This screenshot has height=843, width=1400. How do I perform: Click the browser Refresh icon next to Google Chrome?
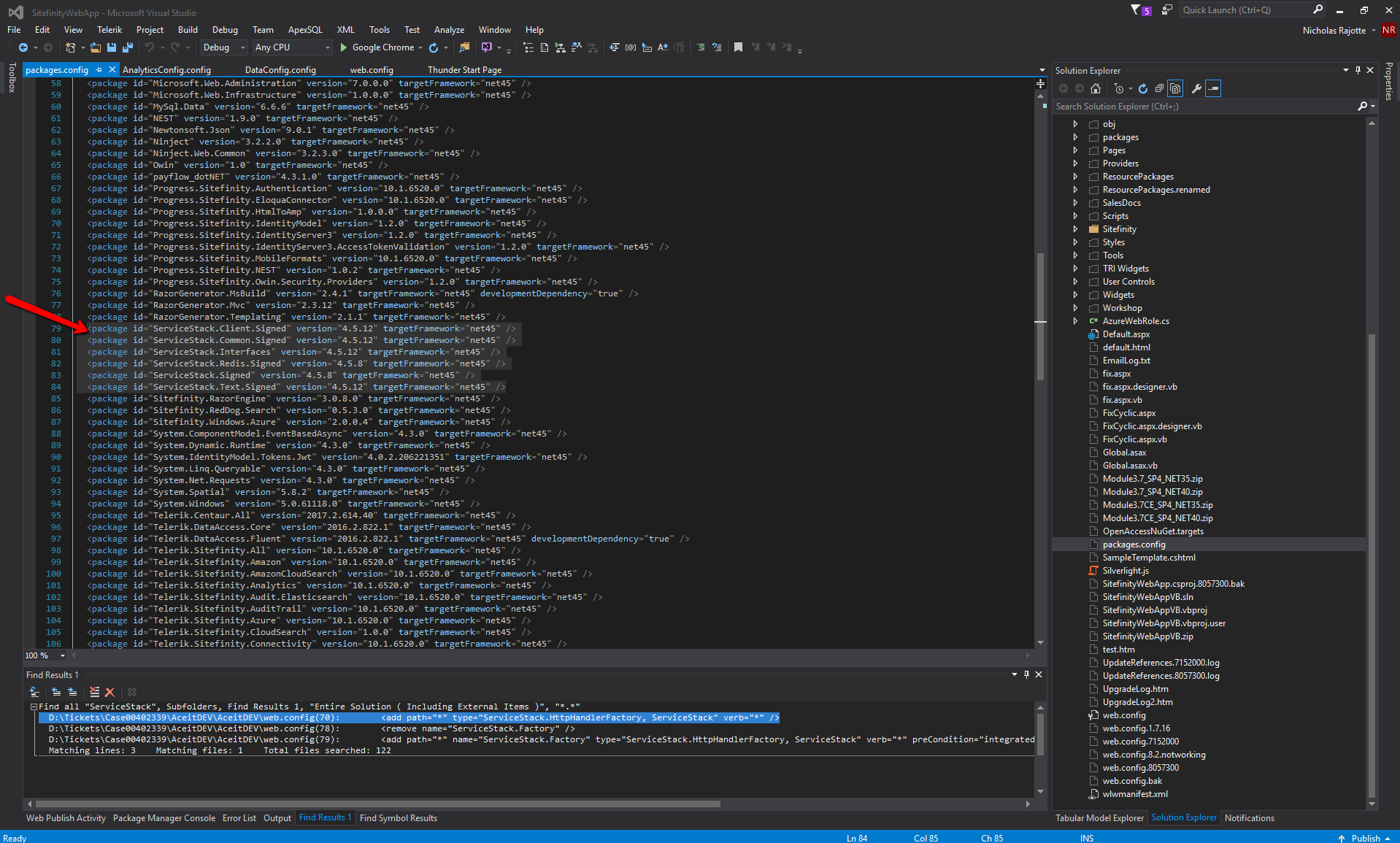click(x=434, y=47)
